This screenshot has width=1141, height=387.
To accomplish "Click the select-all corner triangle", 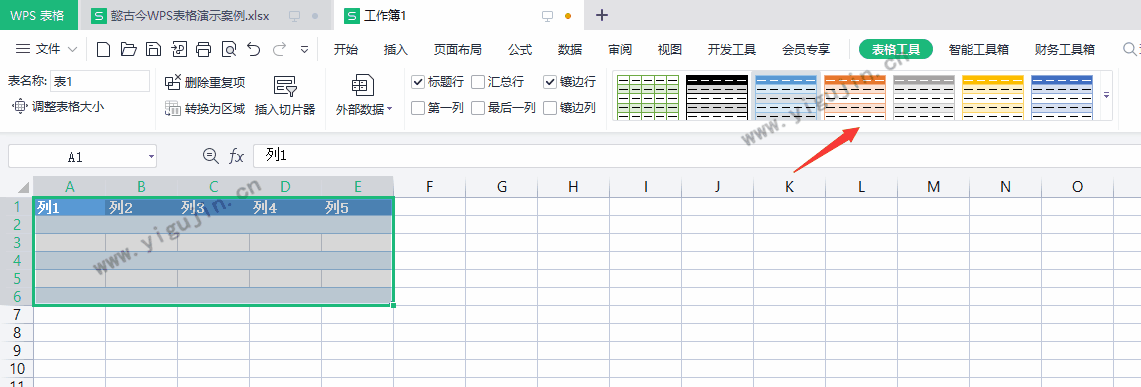I will [x=24, y=188].
